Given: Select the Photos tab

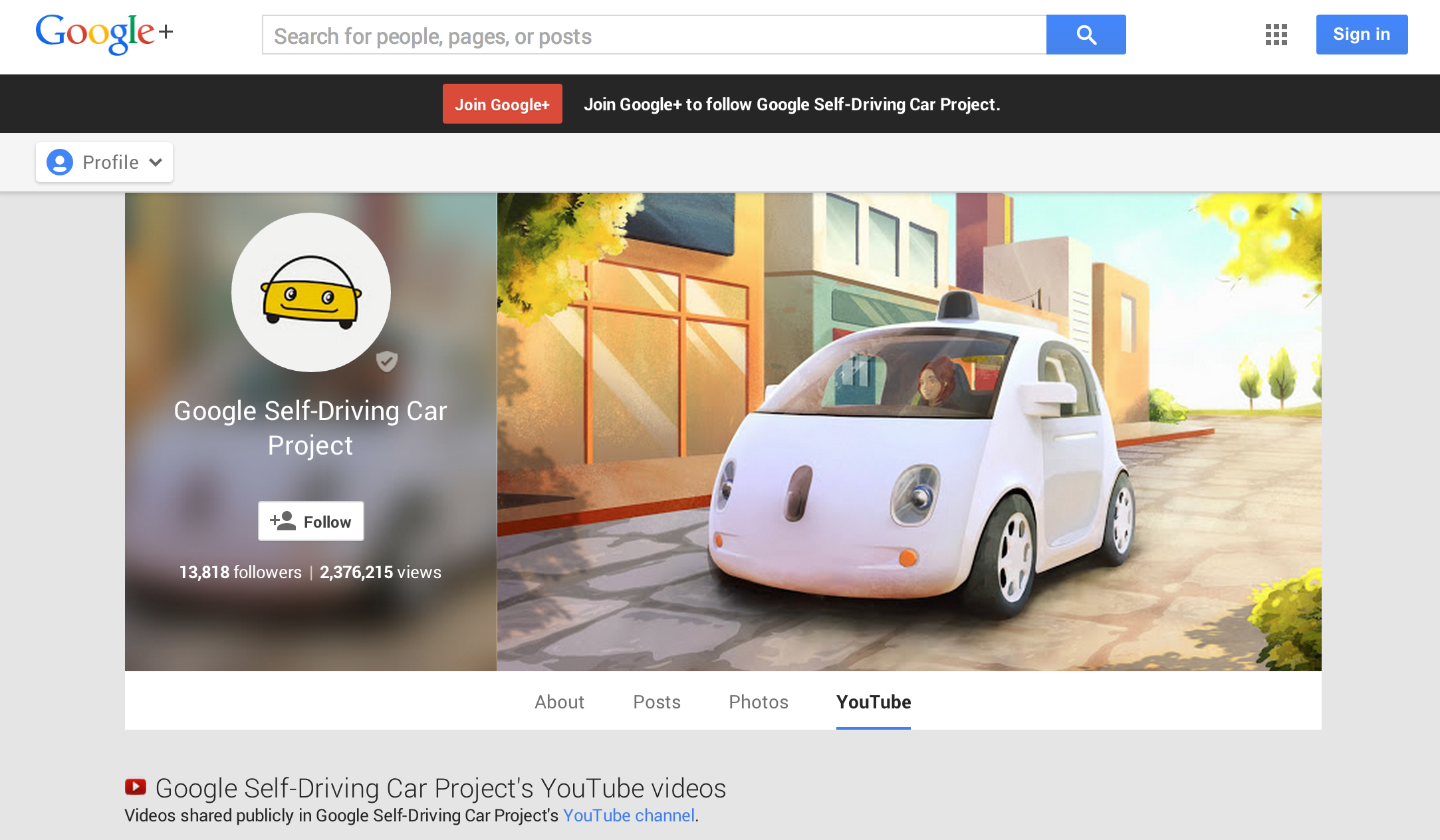Looking at the screenshot, I should 758,702.
